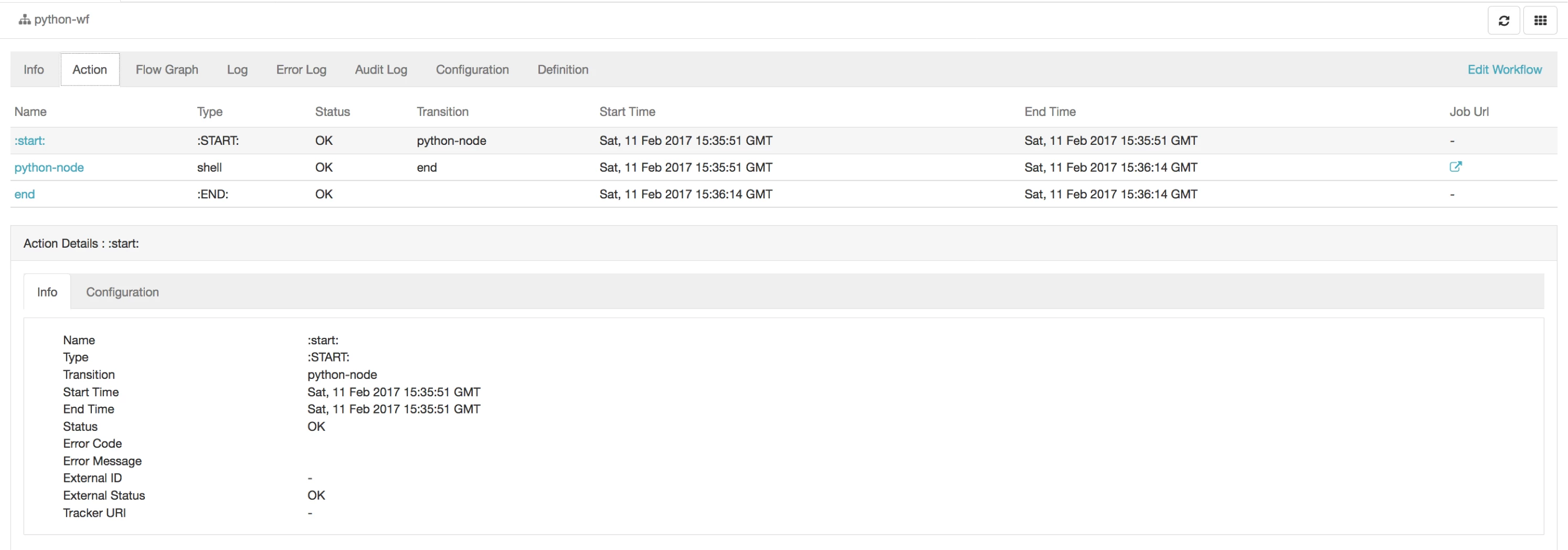Click the python-node transition value in details
The height and width of the screenshot is (550, 1568).
click(342, 375)
